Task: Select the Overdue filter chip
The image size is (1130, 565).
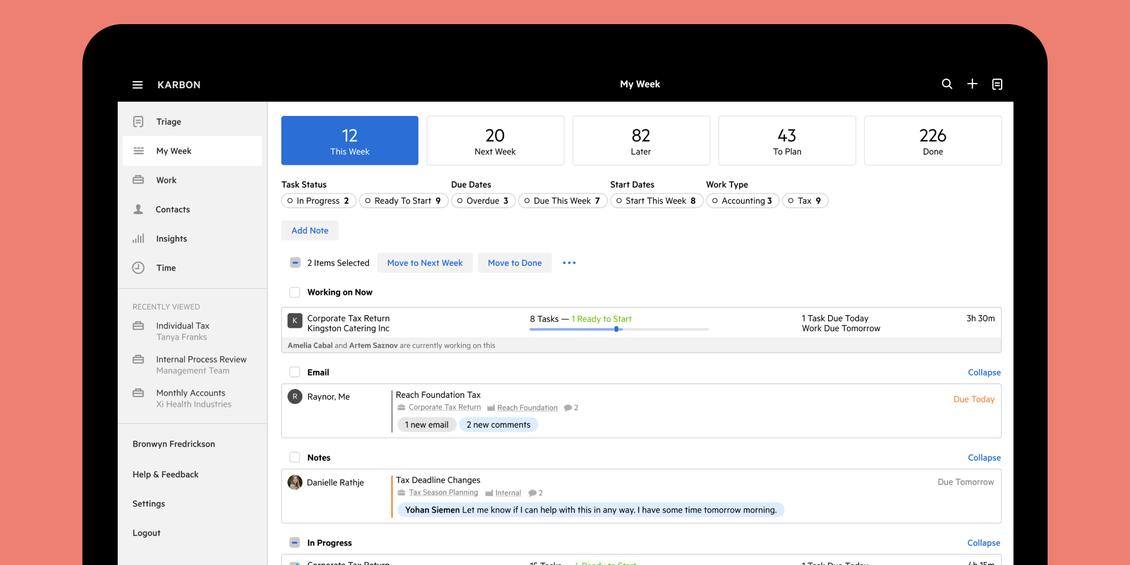Action: click(x=484, y=201)
